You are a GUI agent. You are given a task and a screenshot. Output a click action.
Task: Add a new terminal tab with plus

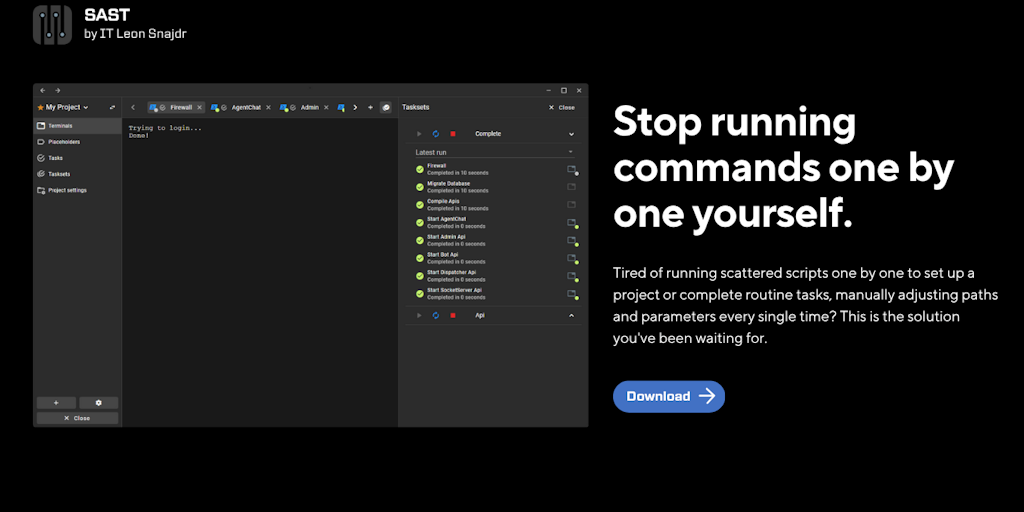pyautogui.click(x=370, y=107)
